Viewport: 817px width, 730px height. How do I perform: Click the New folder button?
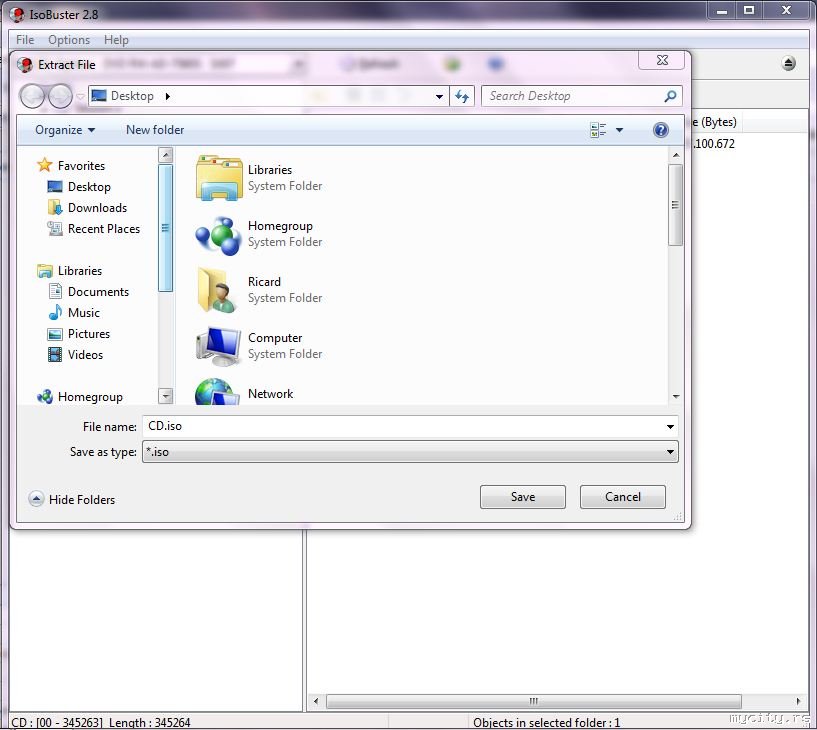click(x=155, y=130)
